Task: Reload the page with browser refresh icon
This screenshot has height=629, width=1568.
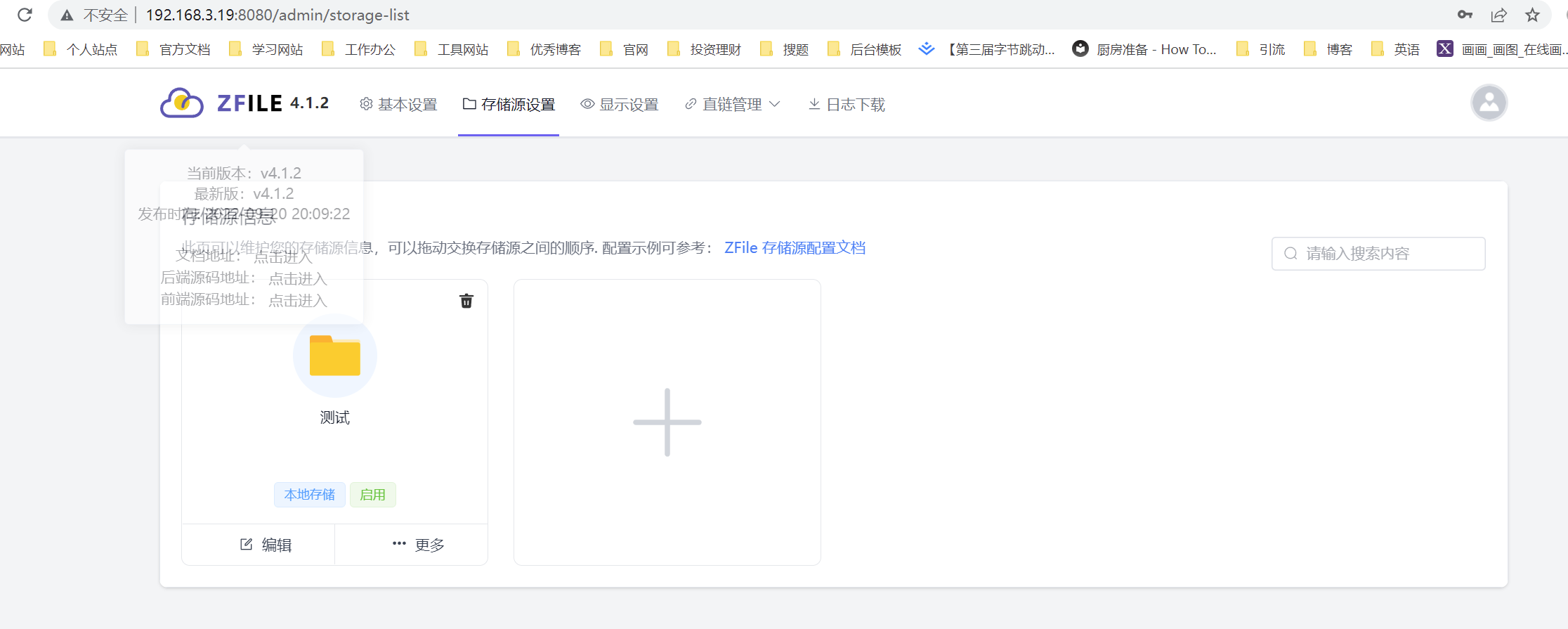Action: (25, 15)
